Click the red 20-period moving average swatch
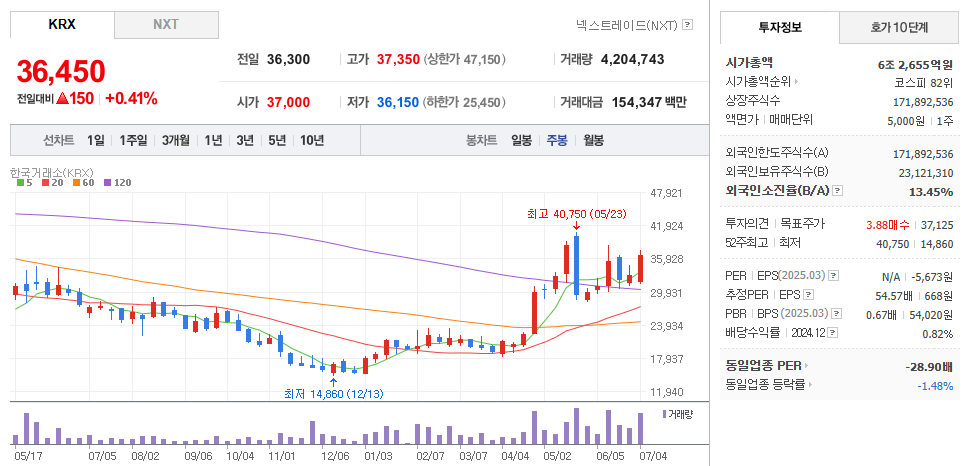The height and width of the screenshot is (466, 963). (45, 182)
